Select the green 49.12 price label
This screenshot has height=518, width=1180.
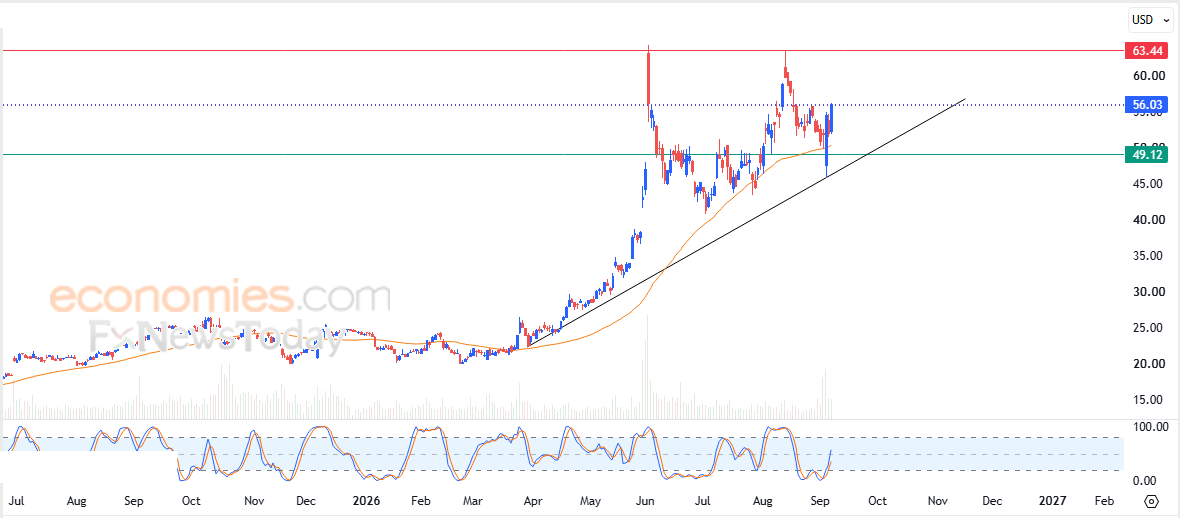[x=1147, y=154]
